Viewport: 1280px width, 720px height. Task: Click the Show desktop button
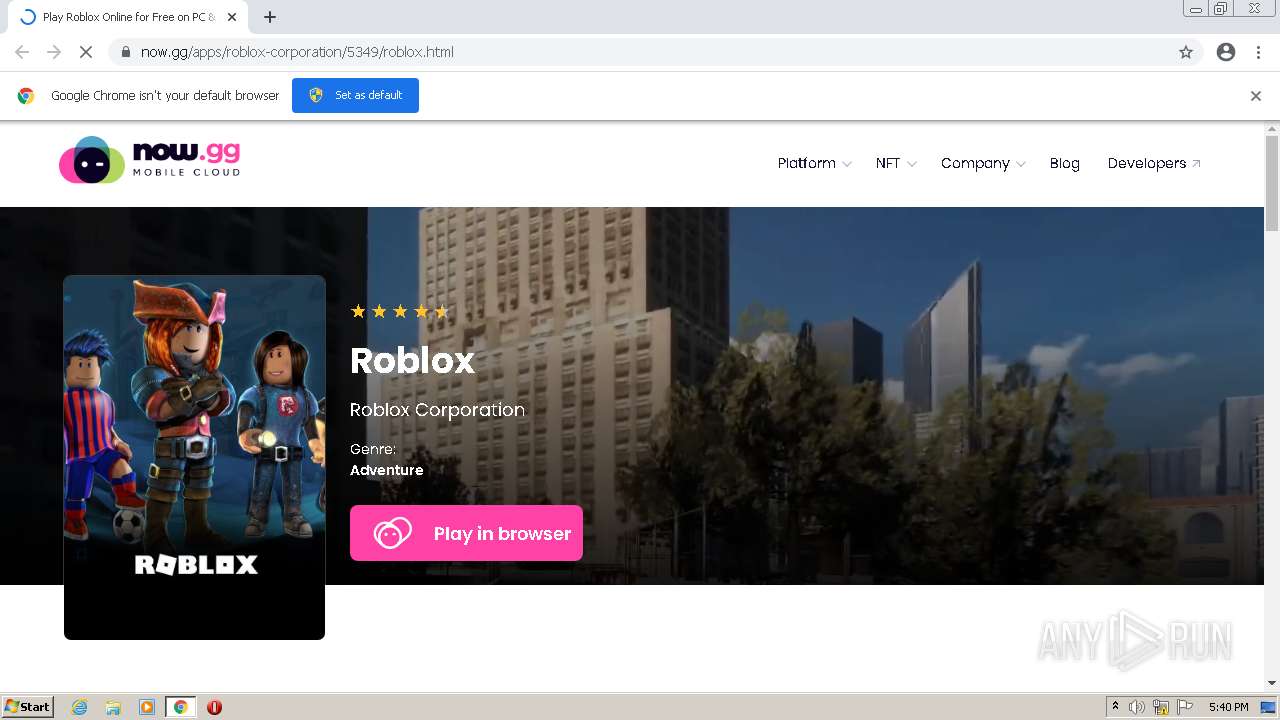coord(1268,707)
